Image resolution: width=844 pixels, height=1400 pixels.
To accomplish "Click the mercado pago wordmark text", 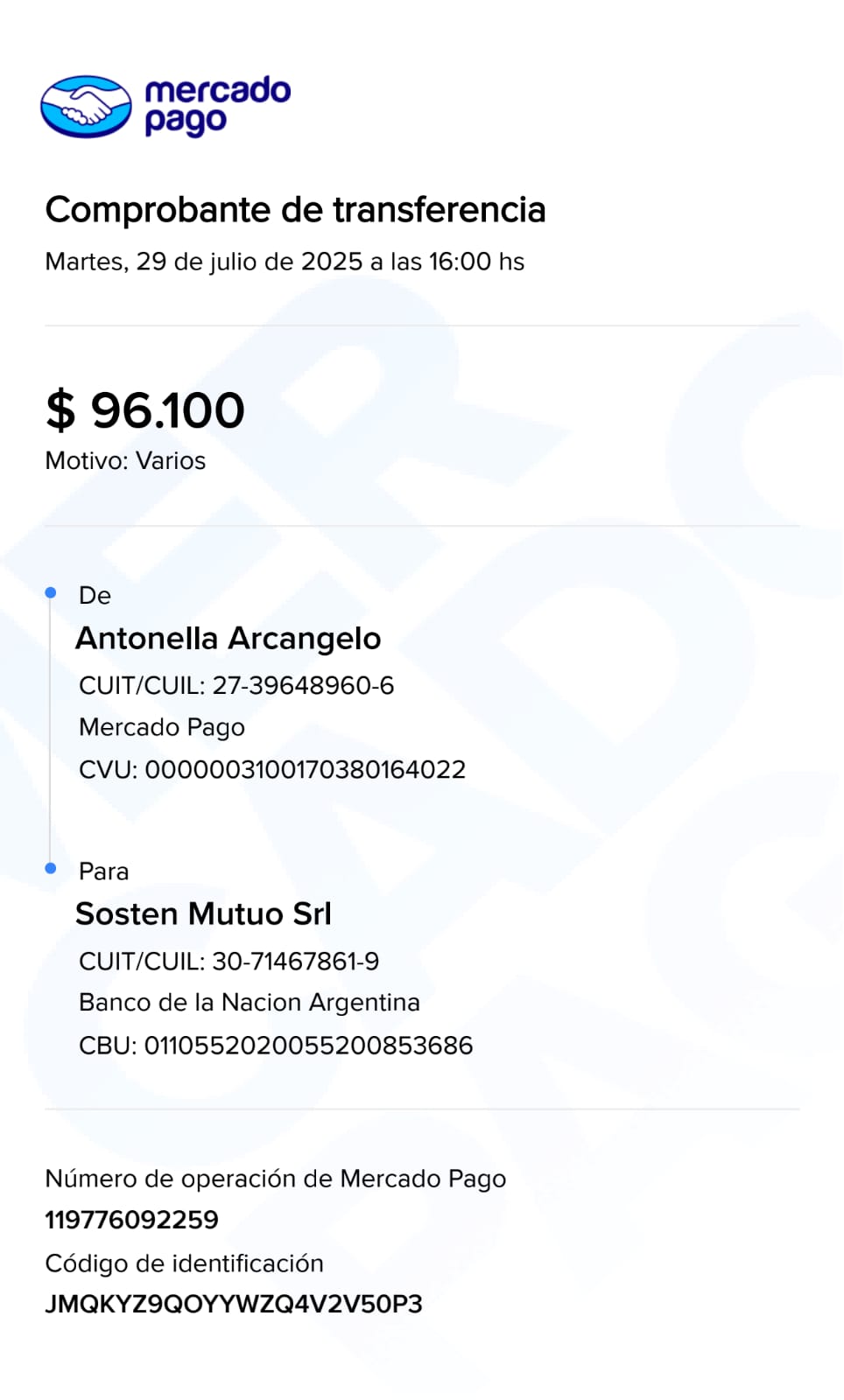I will click(x=217, y=106).
